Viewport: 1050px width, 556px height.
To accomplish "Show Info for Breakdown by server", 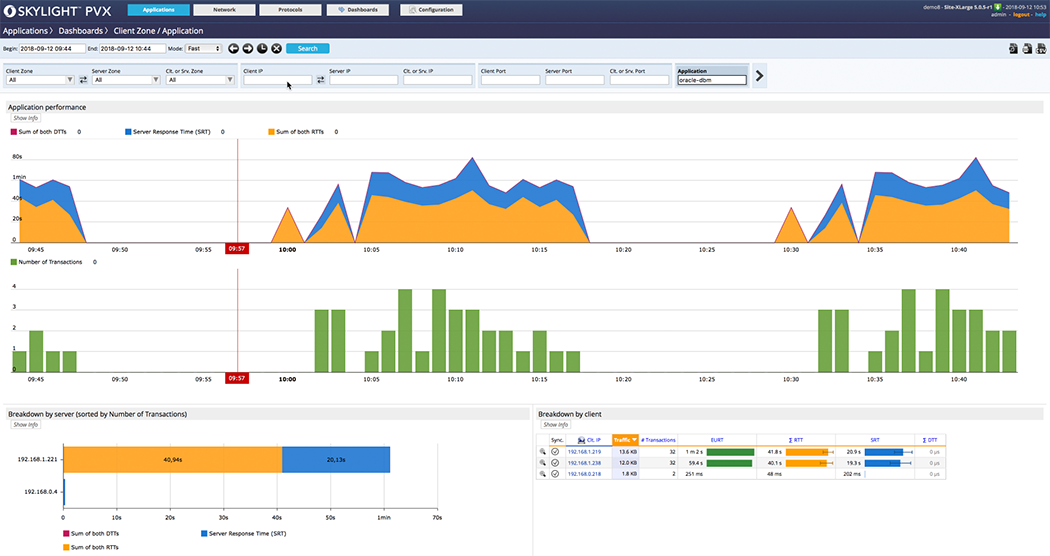I will click(25, 425).
